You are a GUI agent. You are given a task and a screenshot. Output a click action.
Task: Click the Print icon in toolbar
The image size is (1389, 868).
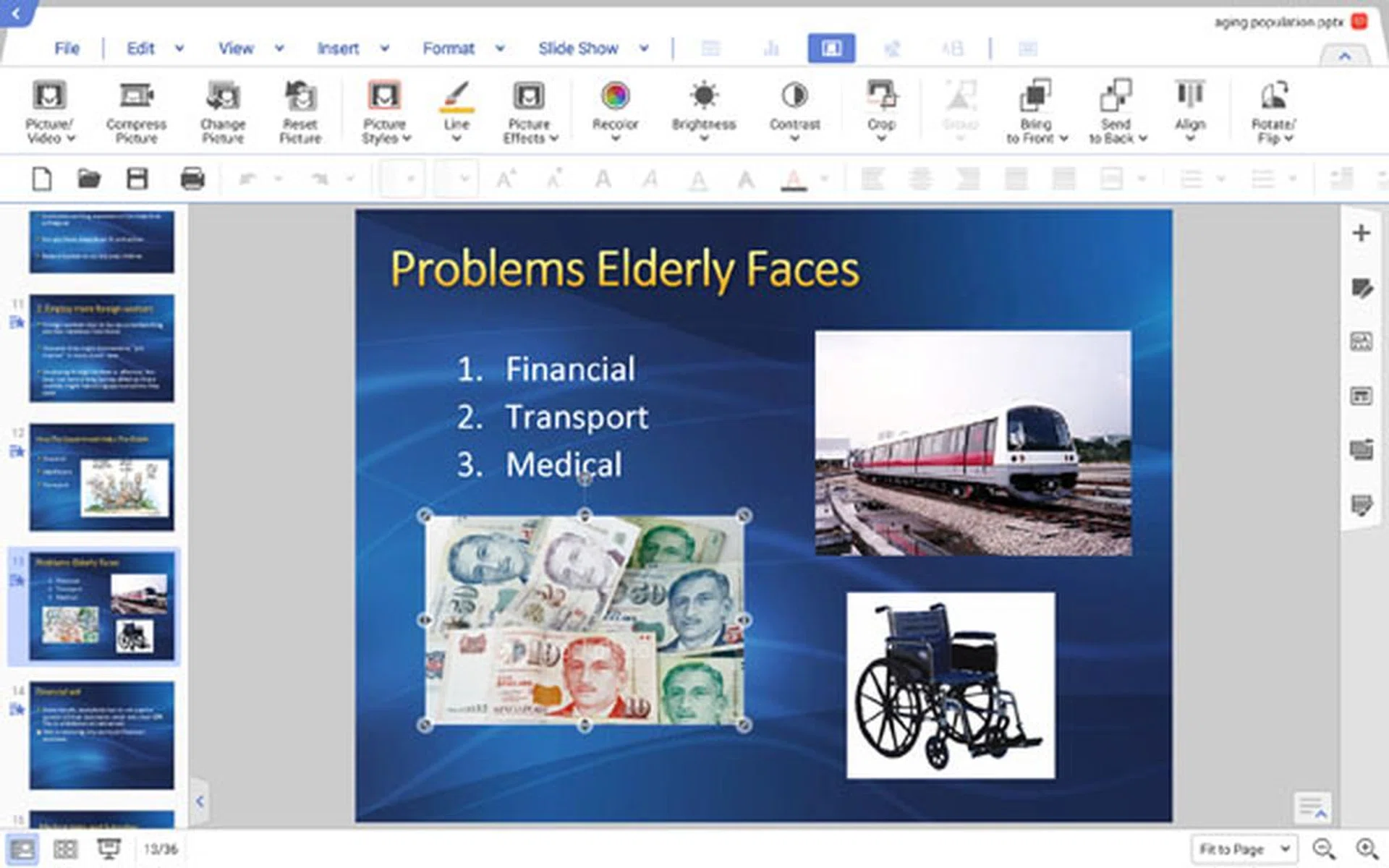tap(192, 179)
